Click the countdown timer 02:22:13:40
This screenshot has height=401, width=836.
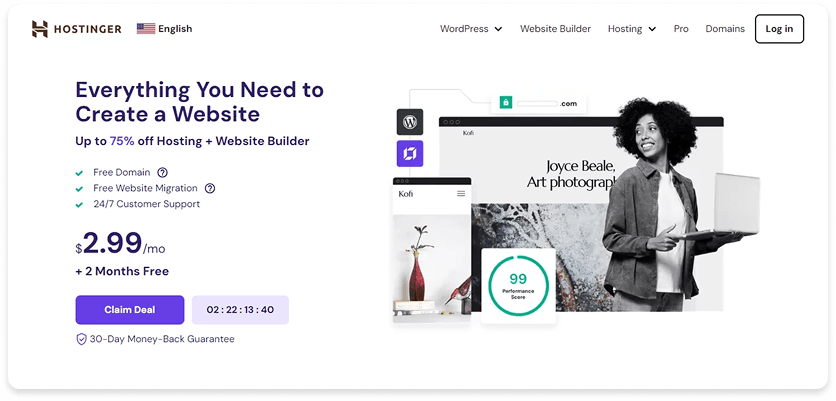click(240, 310)
